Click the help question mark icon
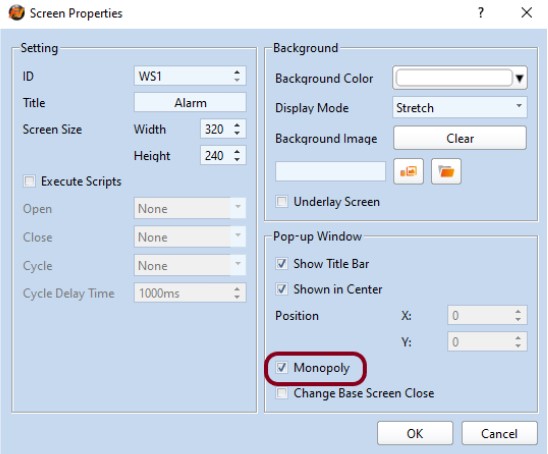548x454 pixels. [481, 13]
